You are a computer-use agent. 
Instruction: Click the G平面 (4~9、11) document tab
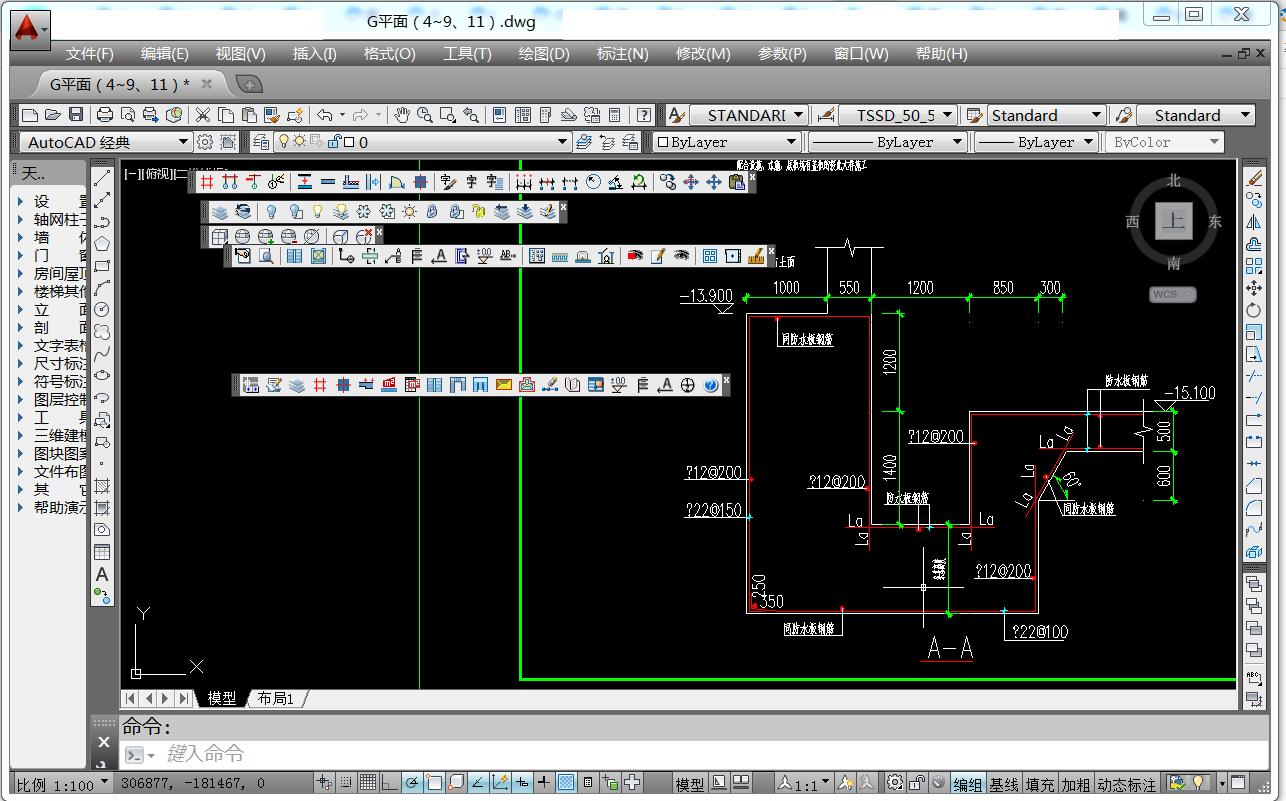click(119, 84)
